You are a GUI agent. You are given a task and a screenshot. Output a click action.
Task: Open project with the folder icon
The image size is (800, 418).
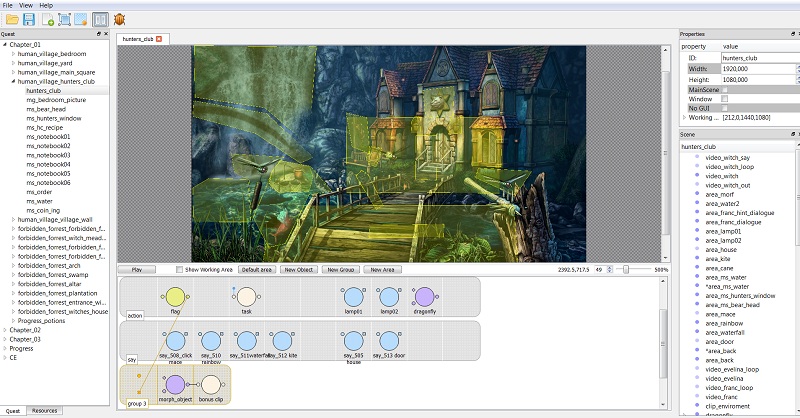click(12, 20)
